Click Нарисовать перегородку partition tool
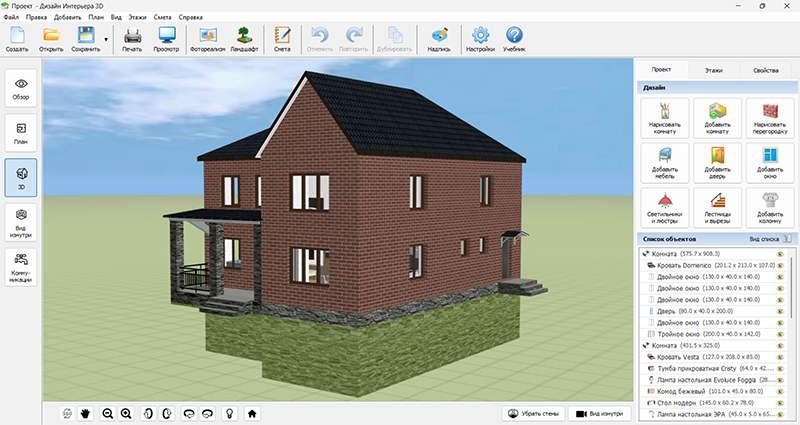Image resolution: width=800 pixels, height=425 pixels. coord(770,118)
